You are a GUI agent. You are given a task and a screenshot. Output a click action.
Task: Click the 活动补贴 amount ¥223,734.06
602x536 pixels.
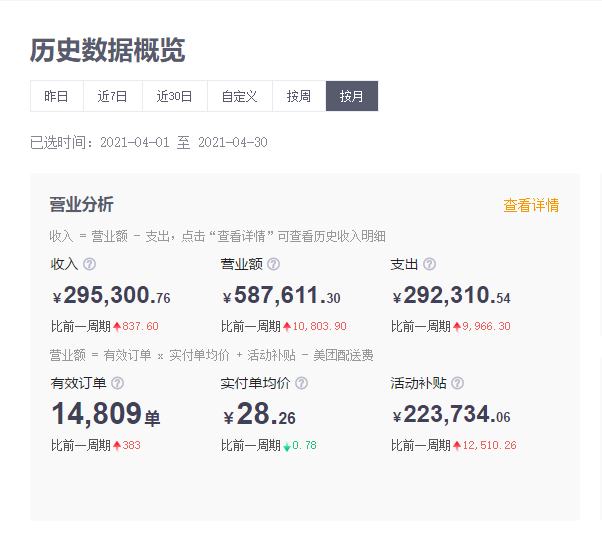(x=451, y=415)
